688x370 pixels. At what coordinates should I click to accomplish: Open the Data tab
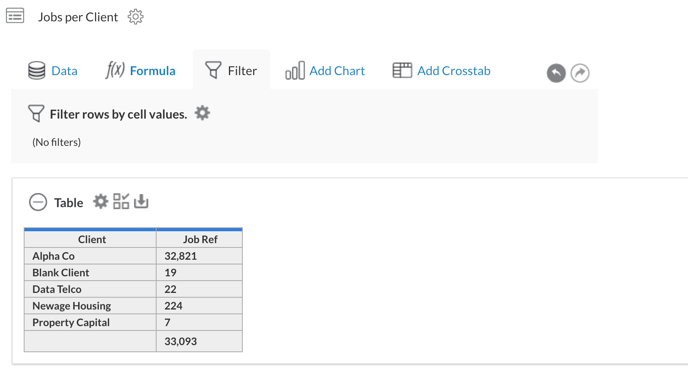click(x=53, y=71)
